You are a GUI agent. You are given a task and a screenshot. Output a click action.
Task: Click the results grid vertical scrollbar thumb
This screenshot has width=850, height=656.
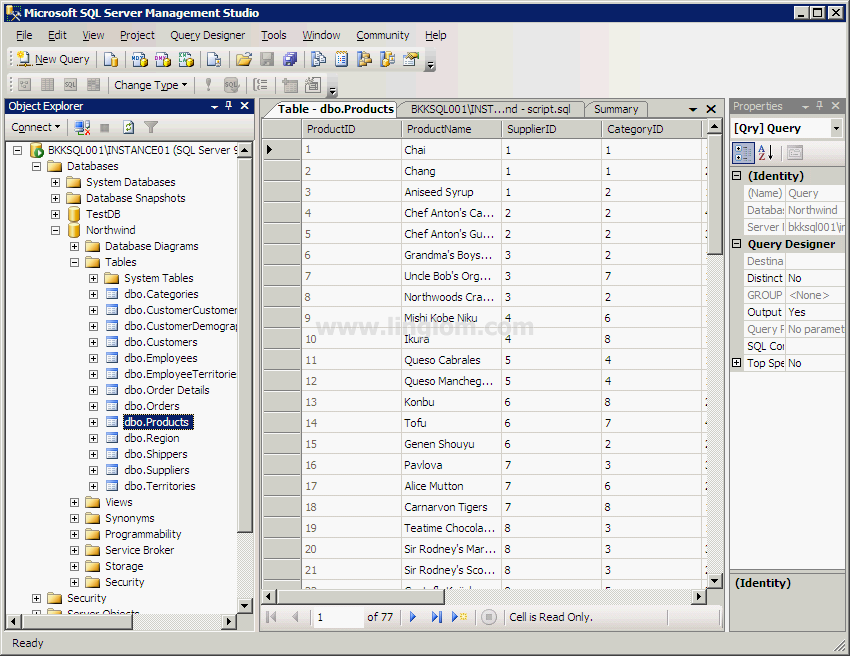(x=714, y=194)
